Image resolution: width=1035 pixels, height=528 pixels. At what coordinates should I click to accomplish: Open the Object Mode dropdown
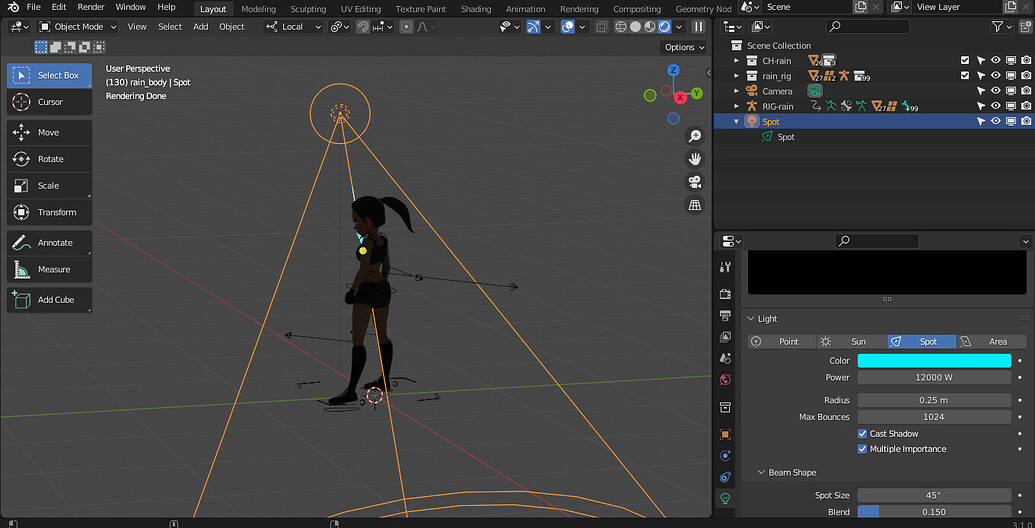tap(78, 27)
